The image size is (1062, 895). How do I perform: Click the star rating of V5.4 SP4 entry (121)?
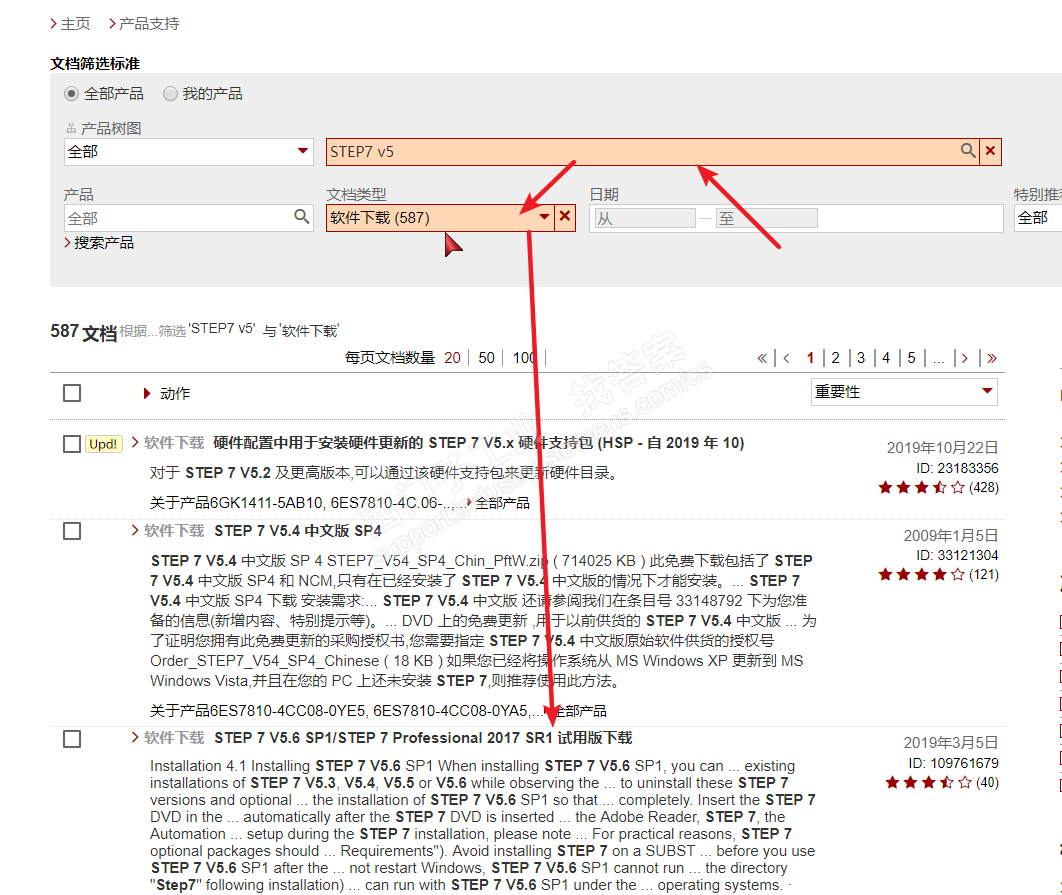921,575
